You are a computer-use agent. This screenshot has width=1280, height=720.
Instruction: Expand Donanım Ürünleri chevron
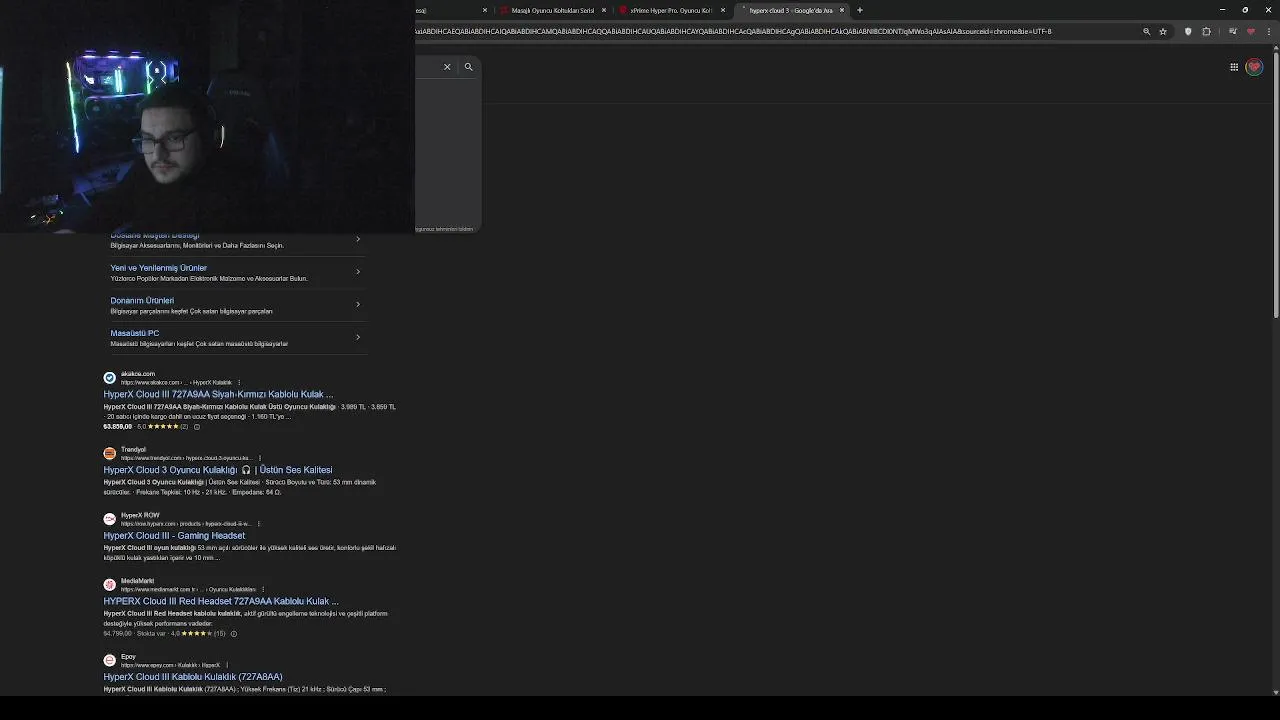point(358,304)
